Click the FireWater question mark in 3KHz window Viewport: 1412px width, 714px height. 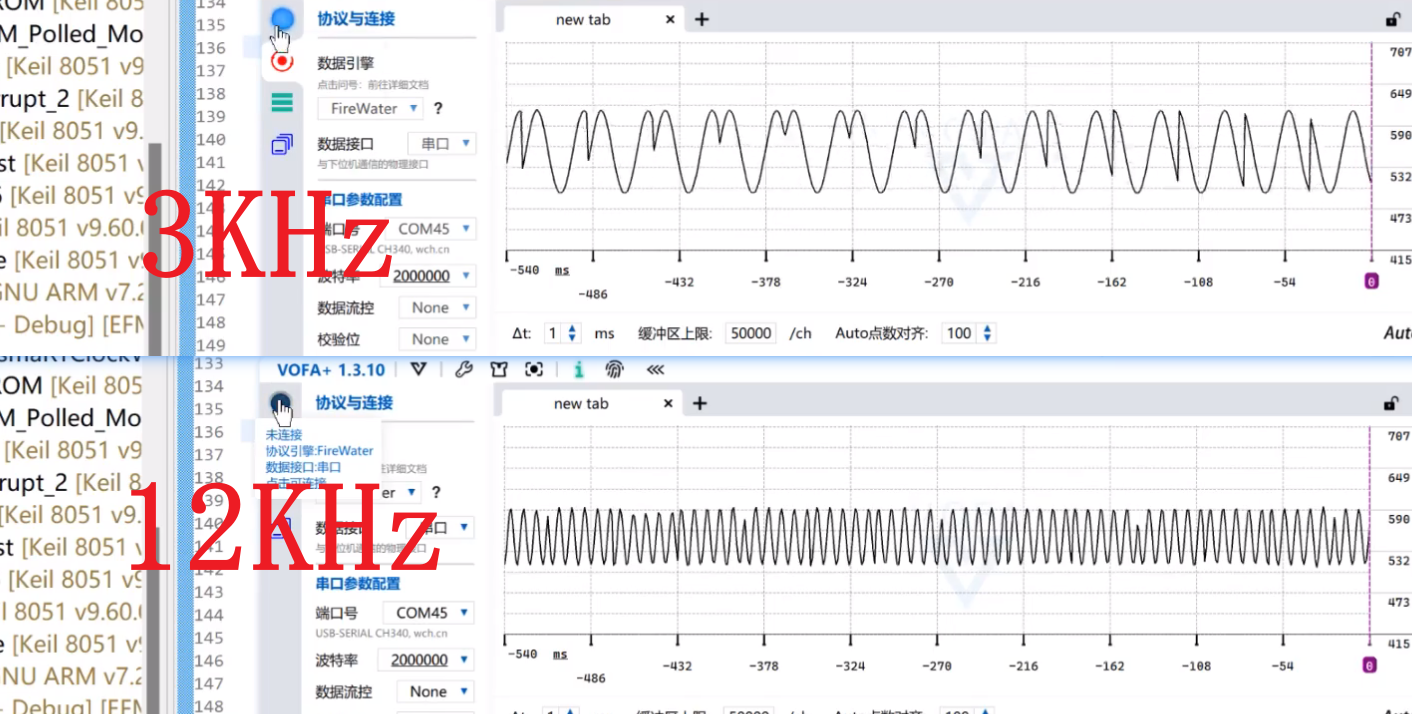(x=438, y=108)
